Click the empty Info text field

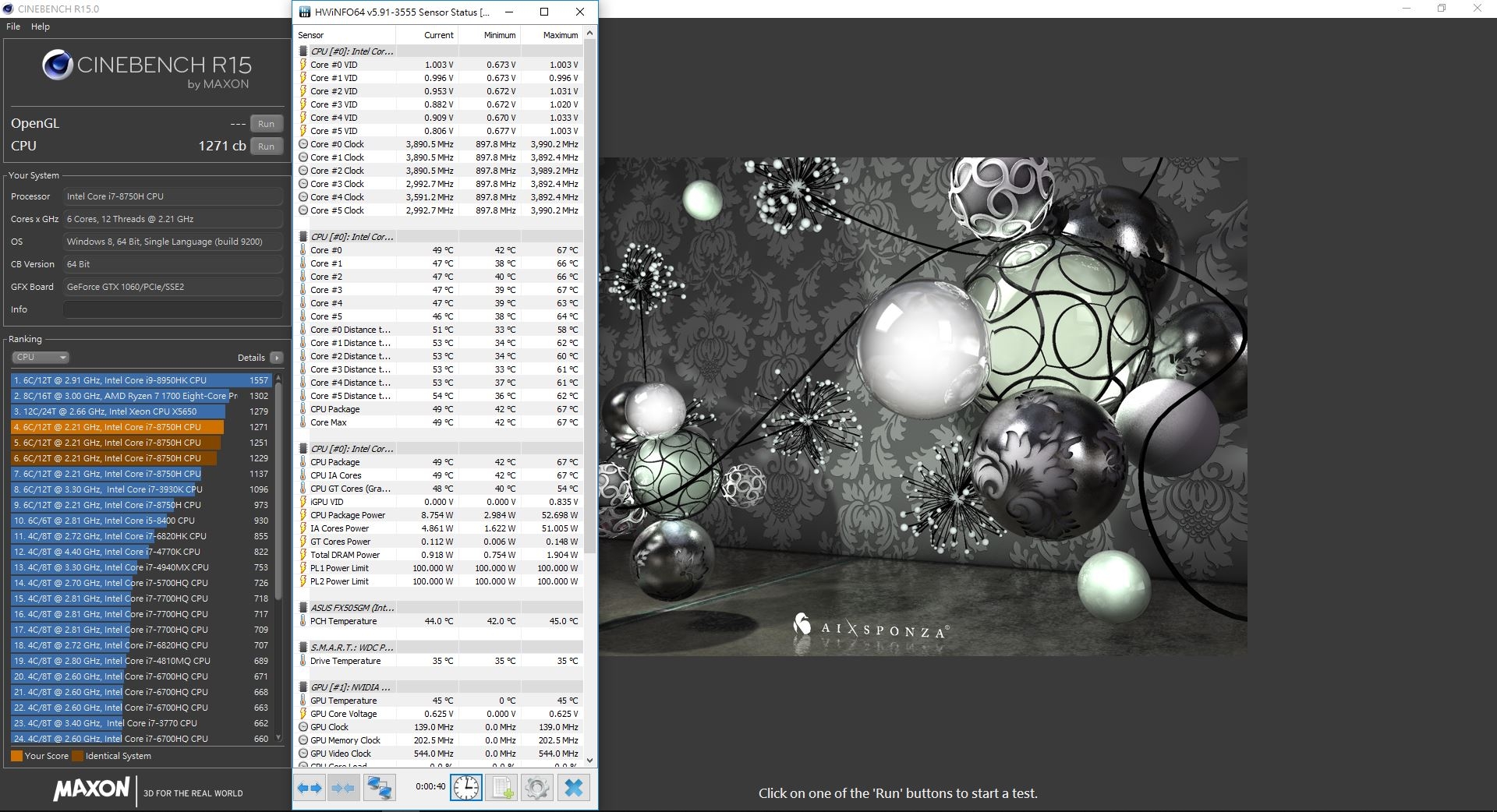172,309
